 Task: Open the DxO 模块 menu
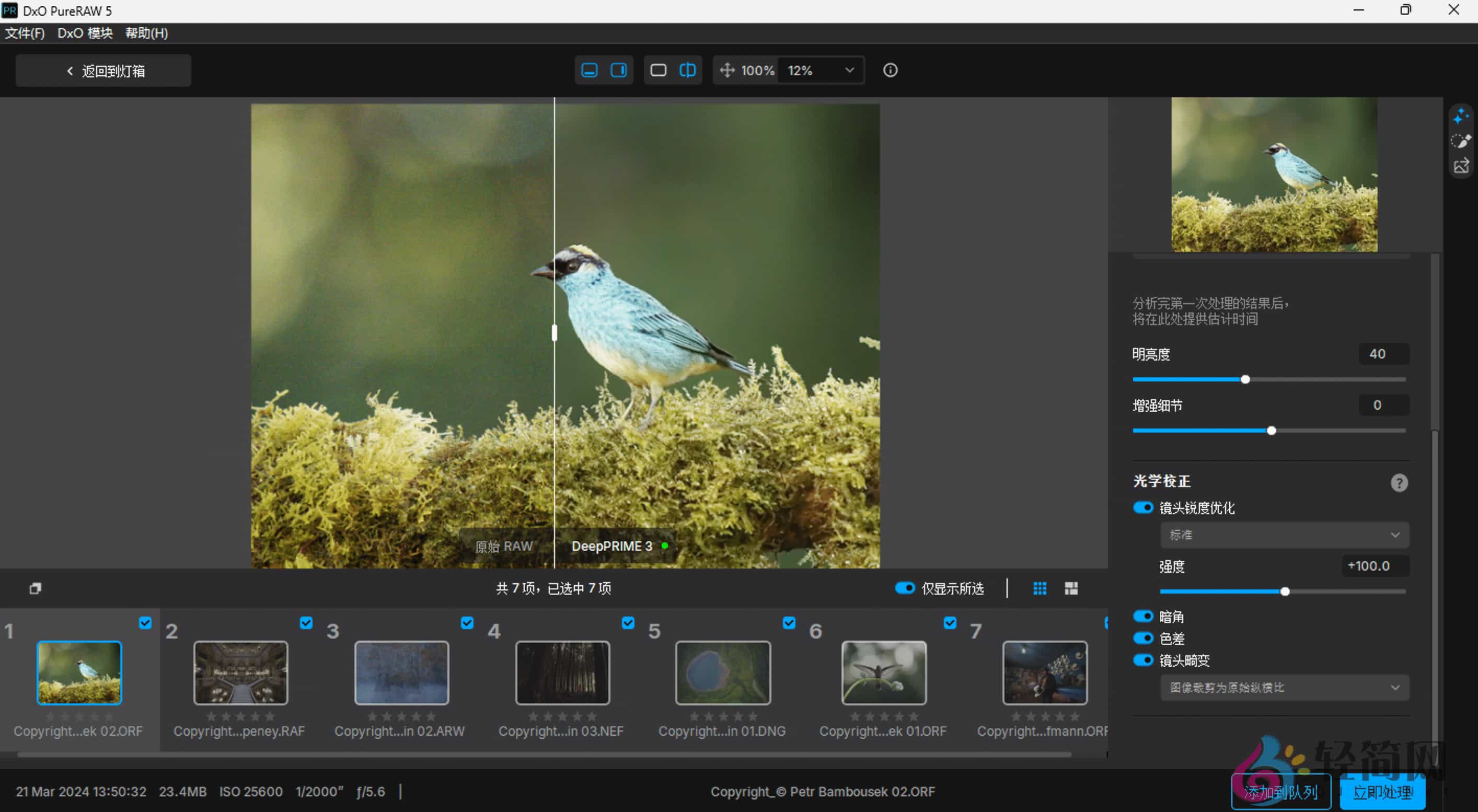(84, 33)
